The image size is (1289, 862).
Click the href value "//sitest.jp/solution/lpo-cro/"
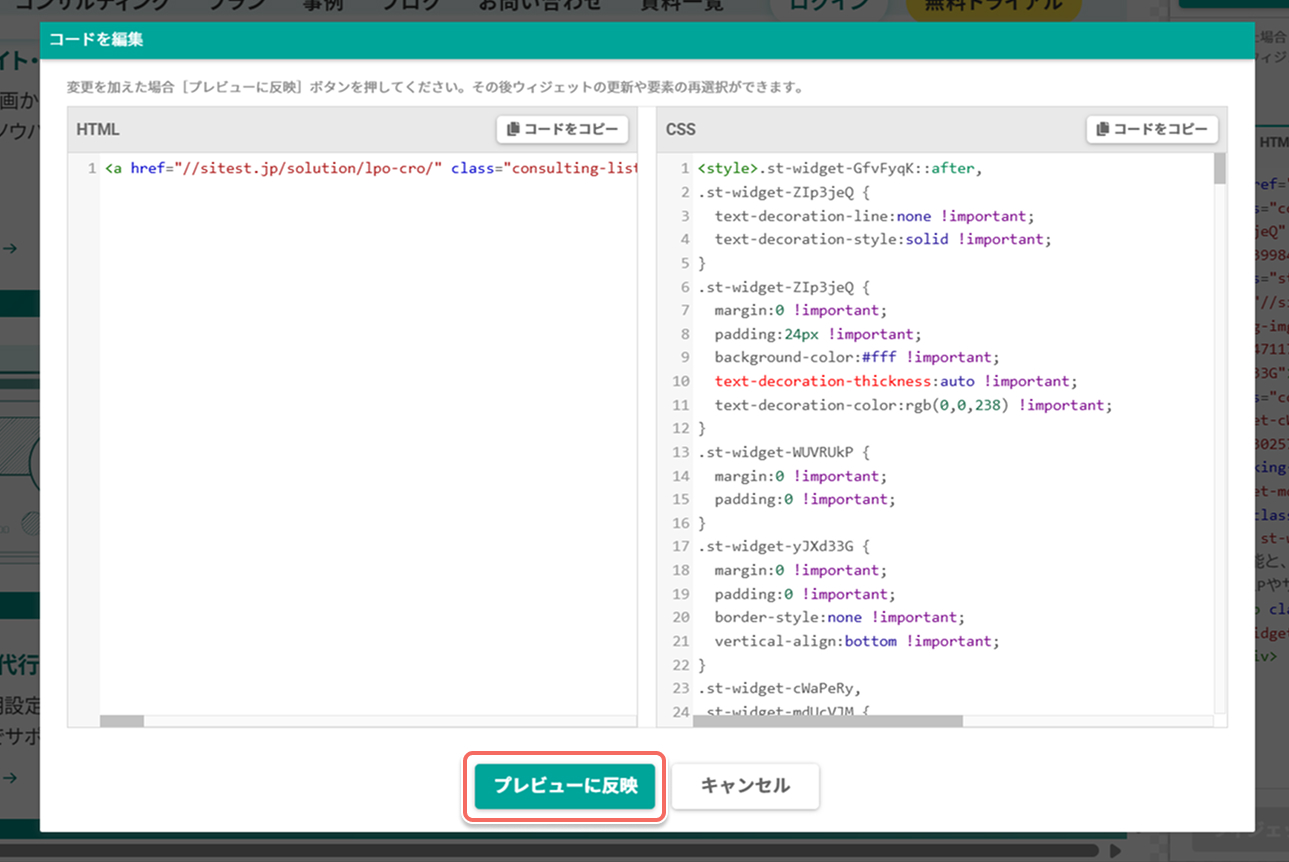(306, 168)
